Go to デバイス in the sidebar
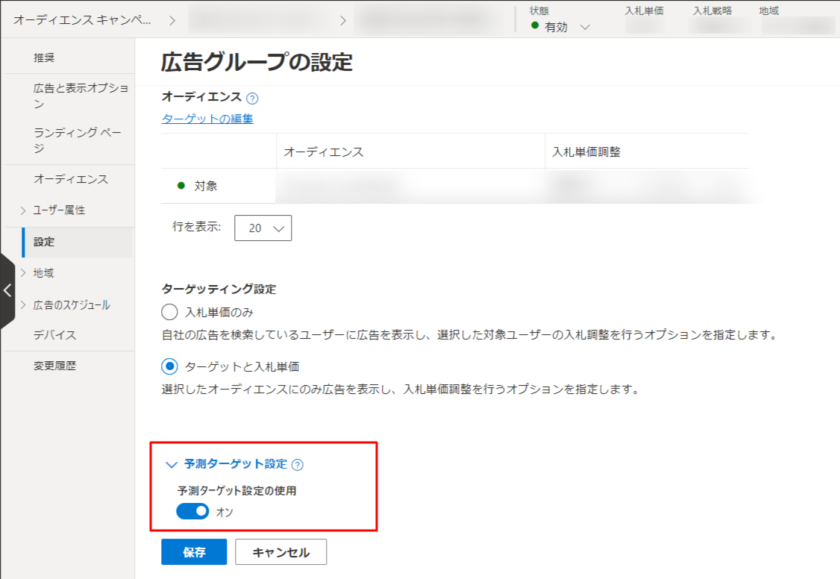Viewport: 840px width, 579px height. 54,335
